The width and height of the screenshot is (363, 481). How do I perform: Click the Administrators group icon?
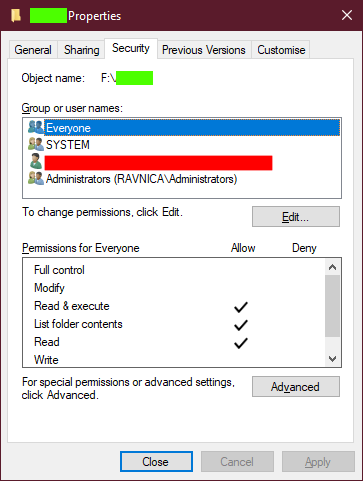36,178
